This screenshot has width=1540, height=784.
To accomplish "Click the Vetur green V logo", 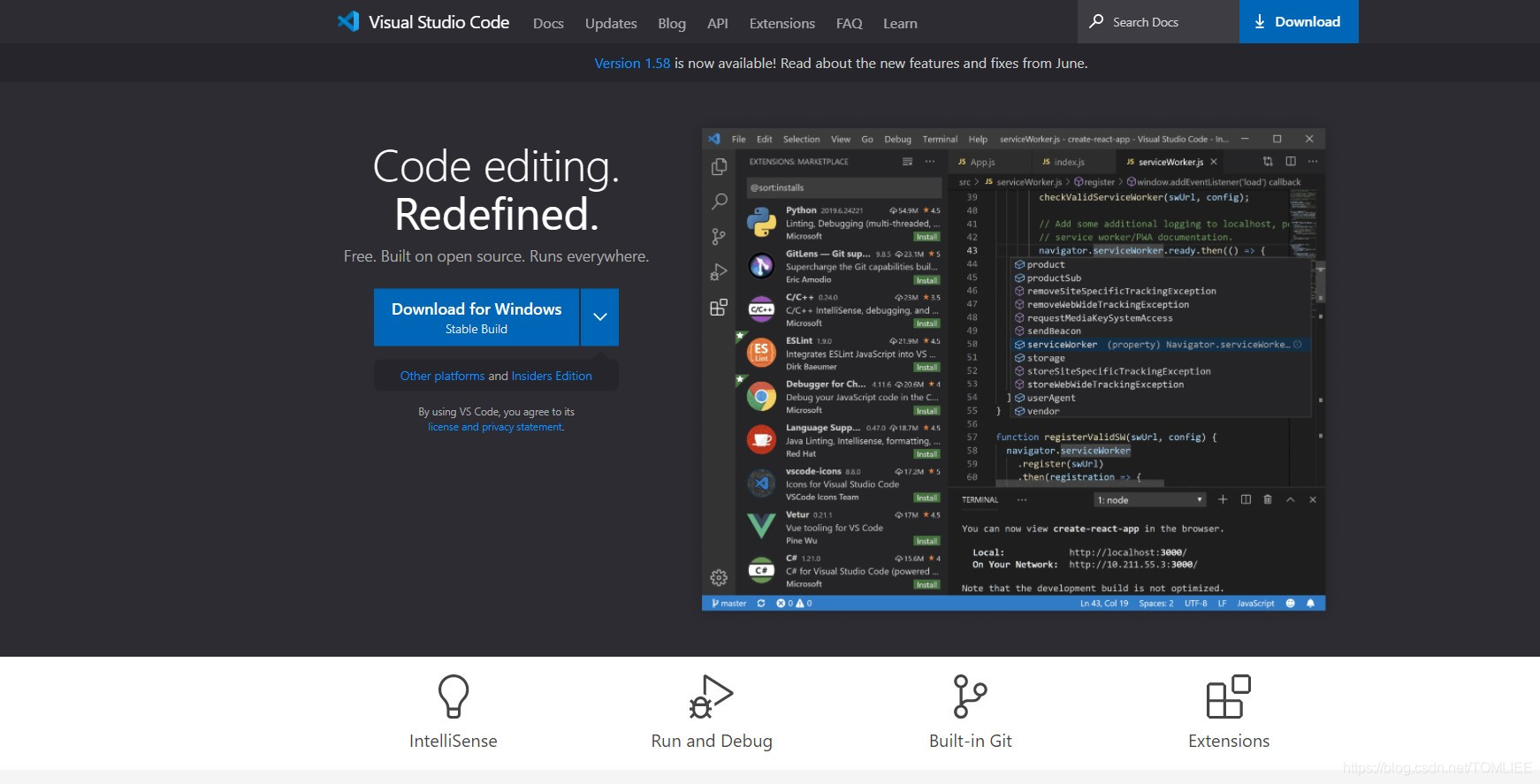I will 761,527.
